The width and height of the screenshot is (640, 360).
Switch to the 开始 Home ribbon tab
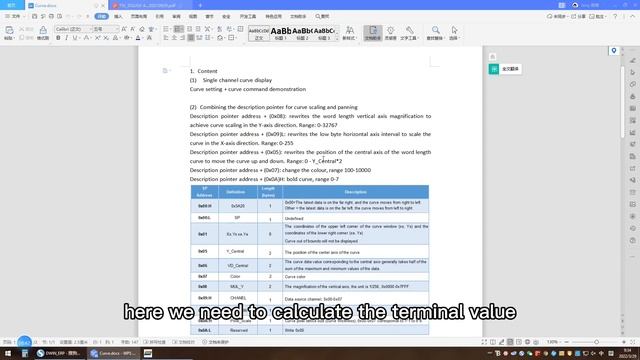coord(101,16)
